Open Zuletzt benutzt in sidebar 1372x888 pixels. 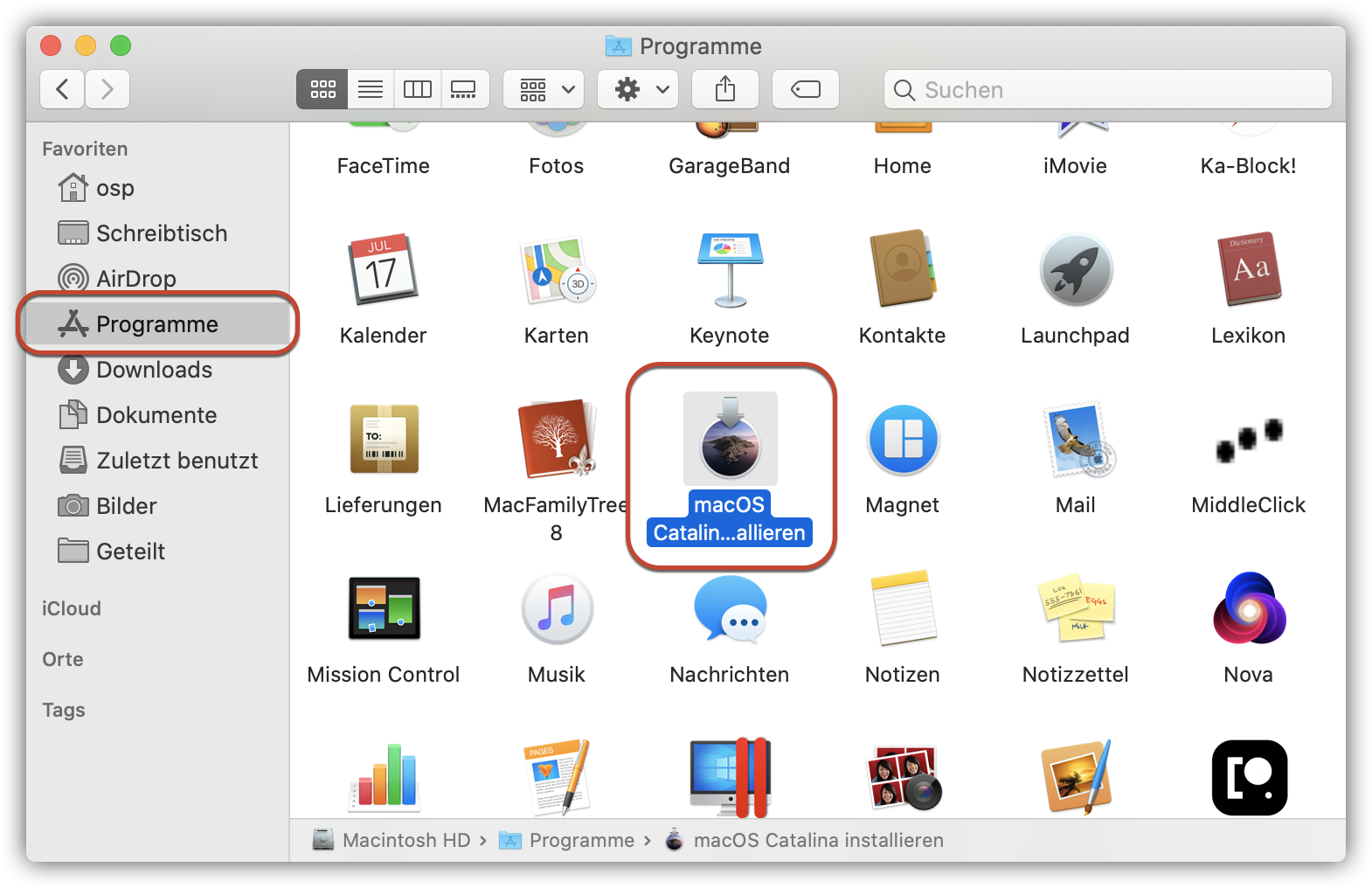(x=157, y=461)
